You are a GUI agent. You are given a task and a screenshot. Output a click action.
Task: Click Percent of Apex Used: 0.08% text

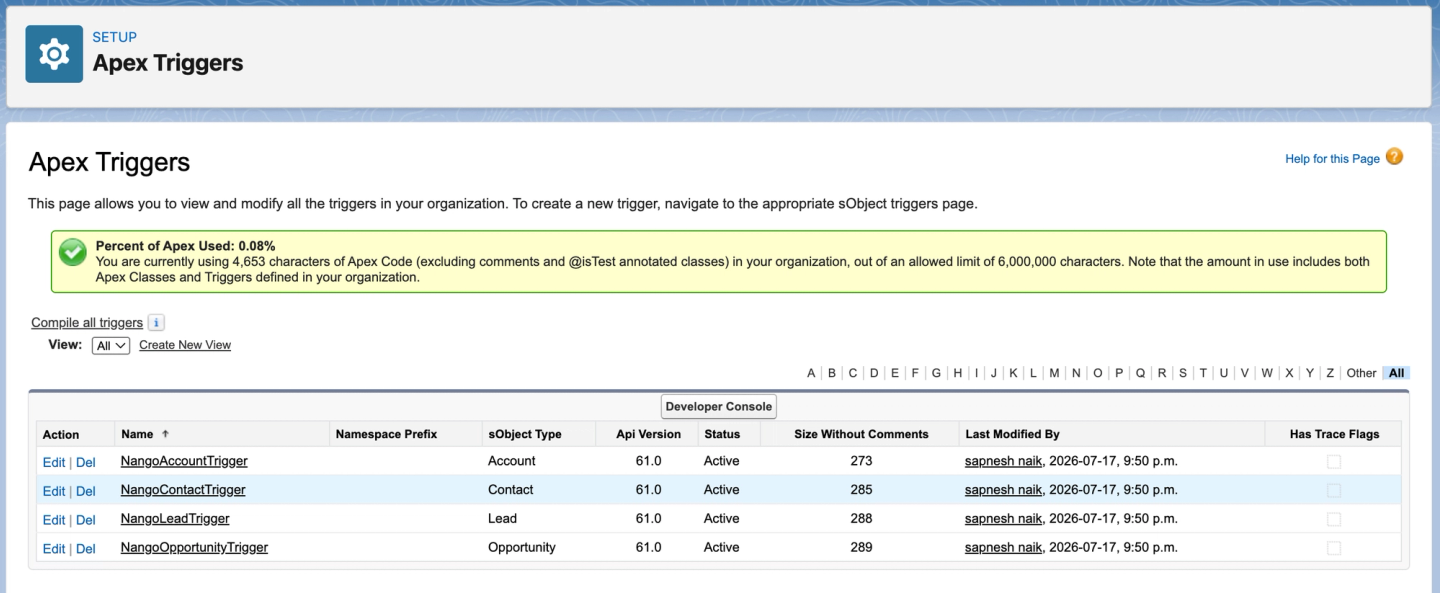coord(185,246)
